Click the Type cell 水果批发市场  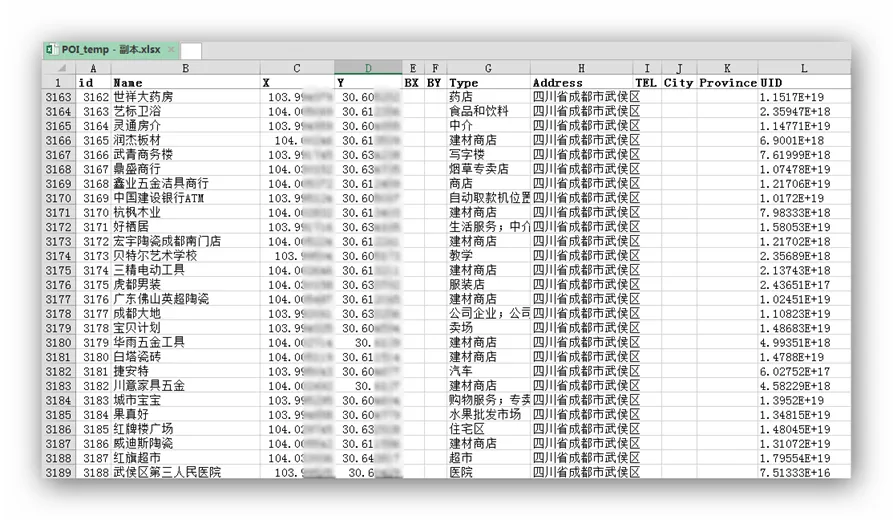488,415
